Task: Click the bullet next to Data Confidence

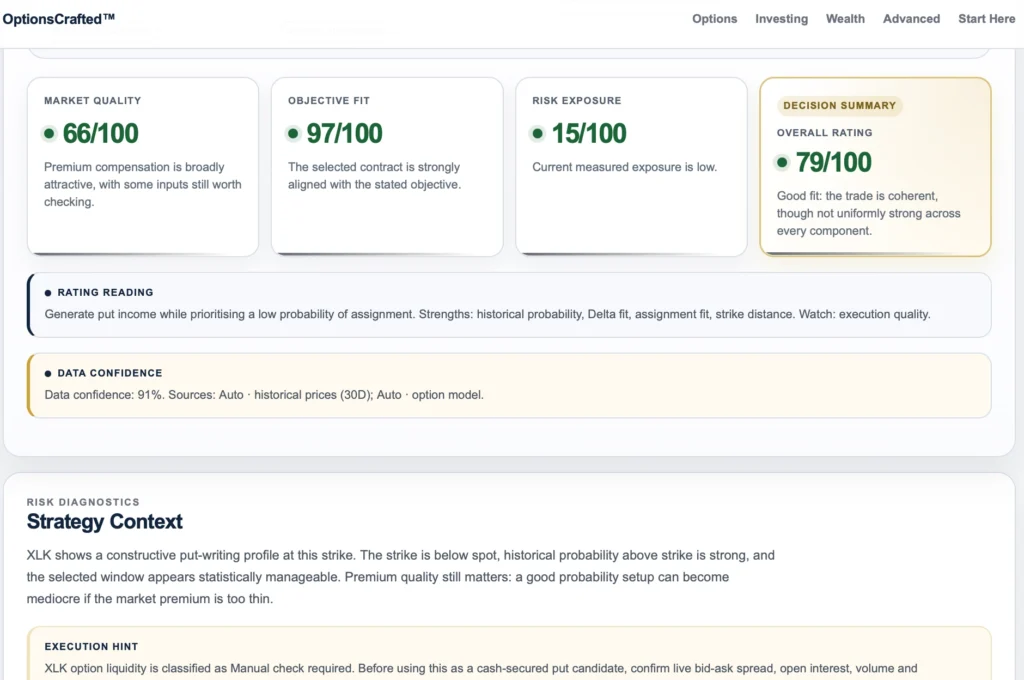Action: point(48,374)
